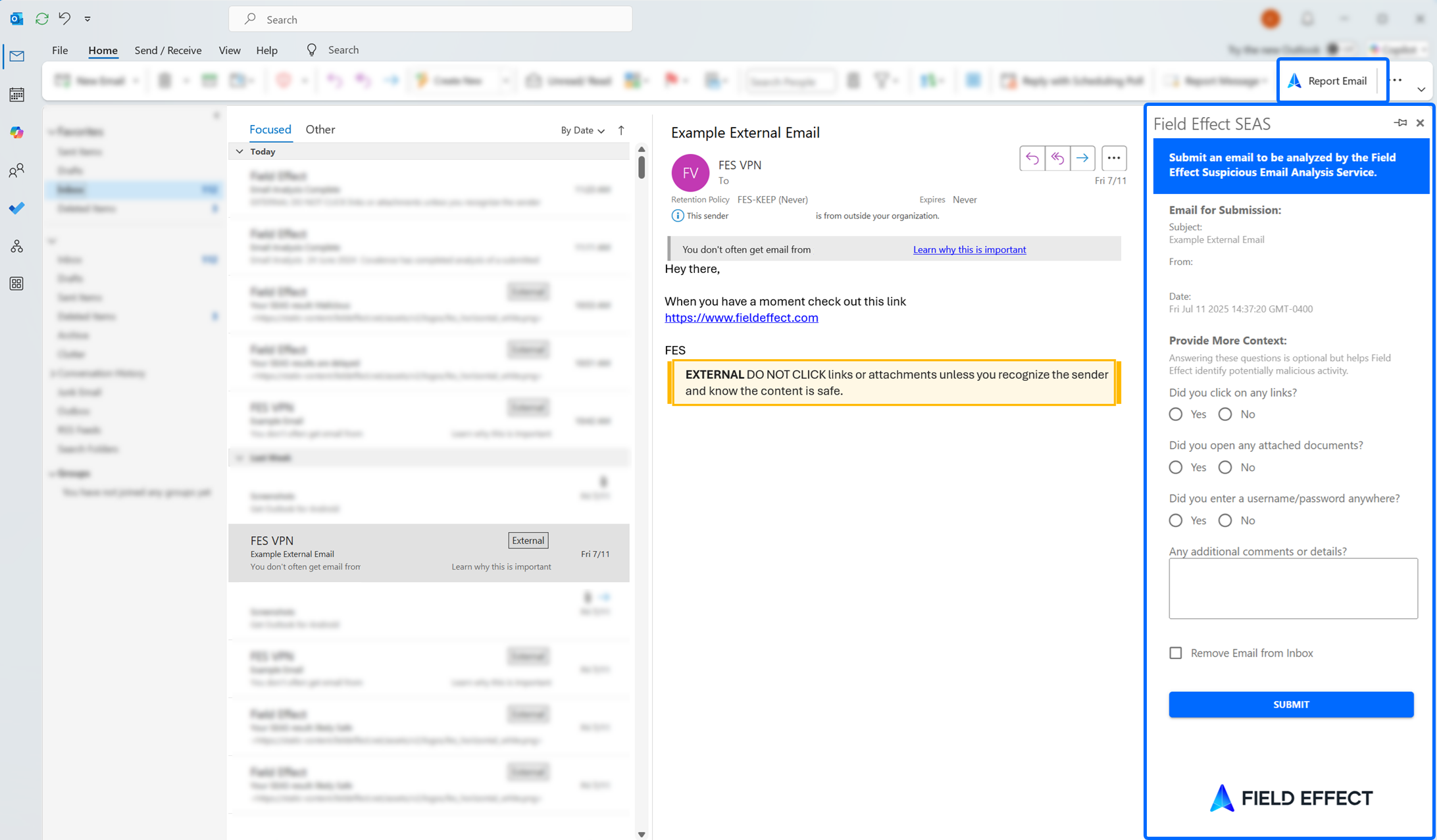Click the Reply arrow in message header

point(1032,159)
